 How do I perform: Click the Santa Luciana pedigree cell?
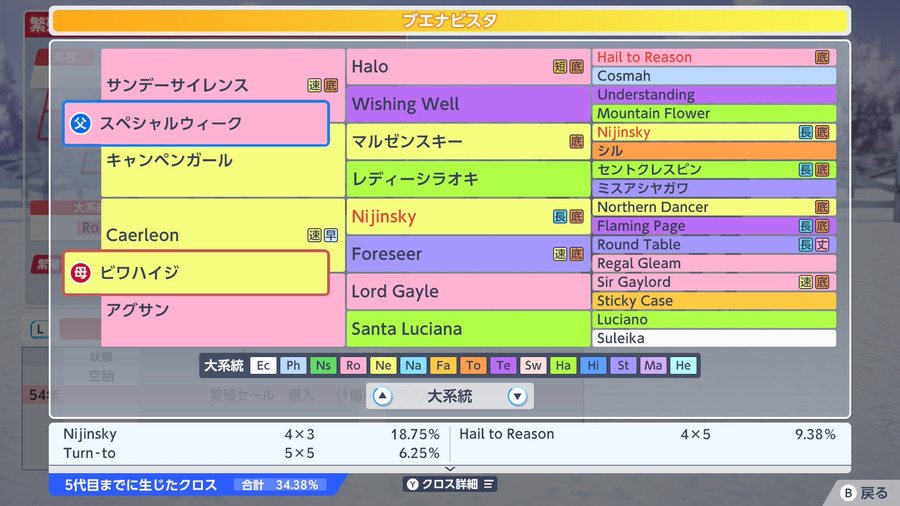coord(468,329)
